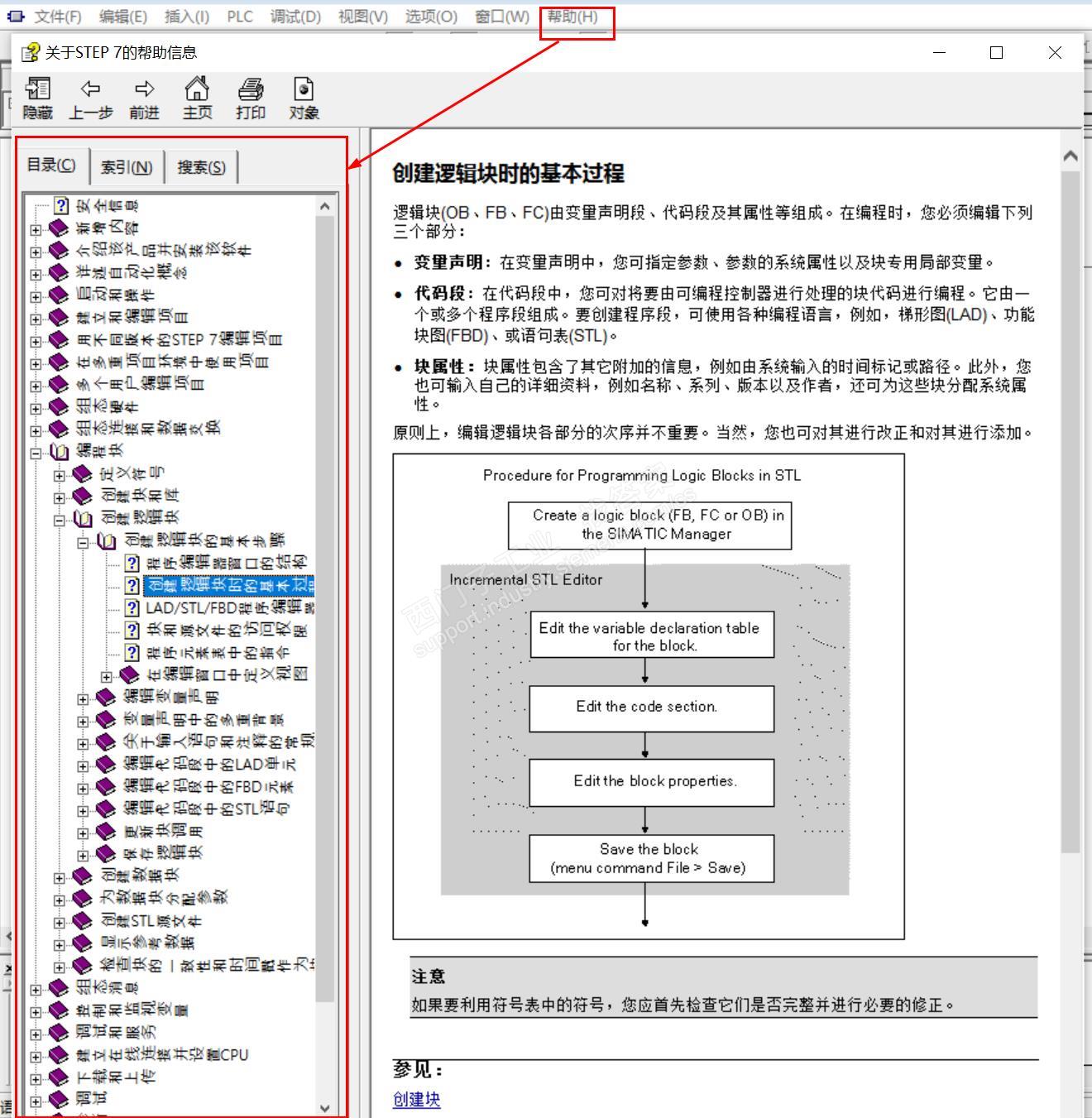The height and width of the screenshot is (1118, 1092).
Task: Select the 创建块和库 tree entry
Action: click(138, 496)
